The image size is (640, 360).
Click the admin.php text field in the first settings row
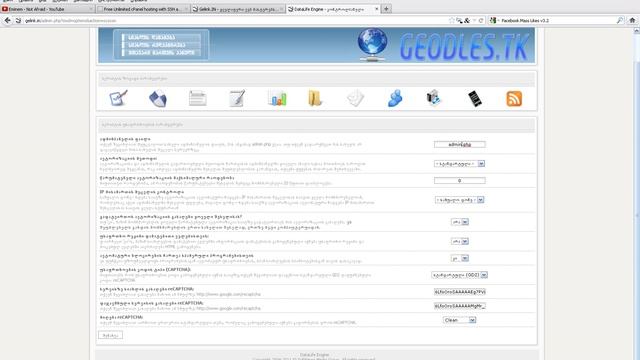point(460,144)
